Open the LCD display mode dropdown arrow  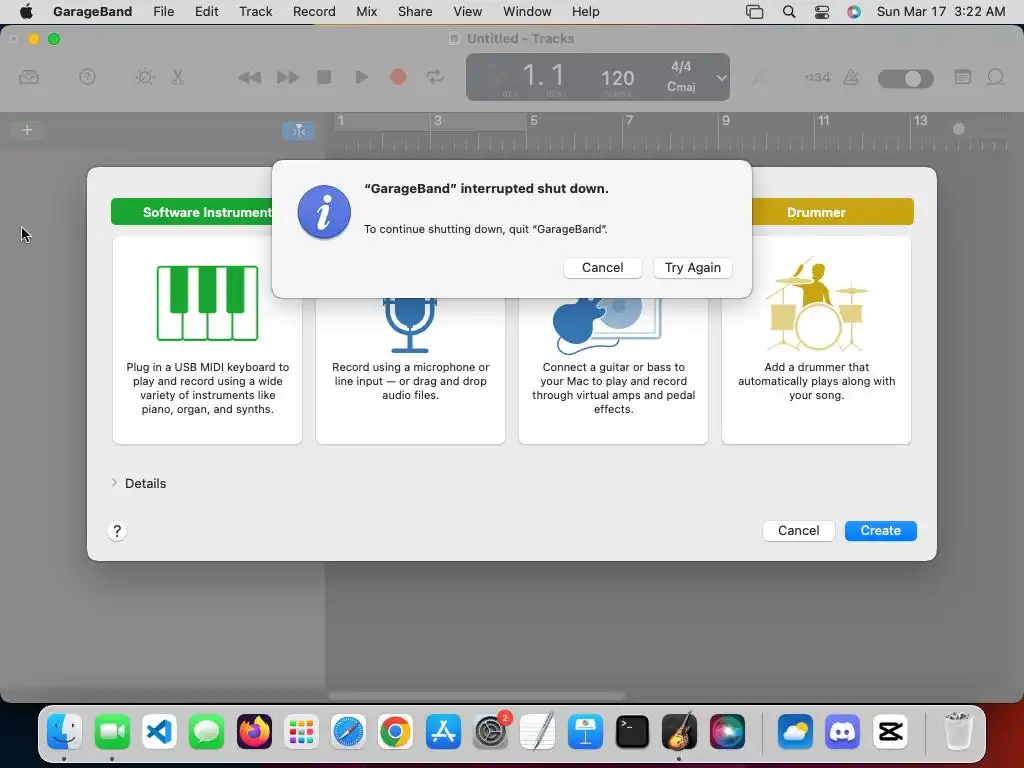click(x=721, y=78)
